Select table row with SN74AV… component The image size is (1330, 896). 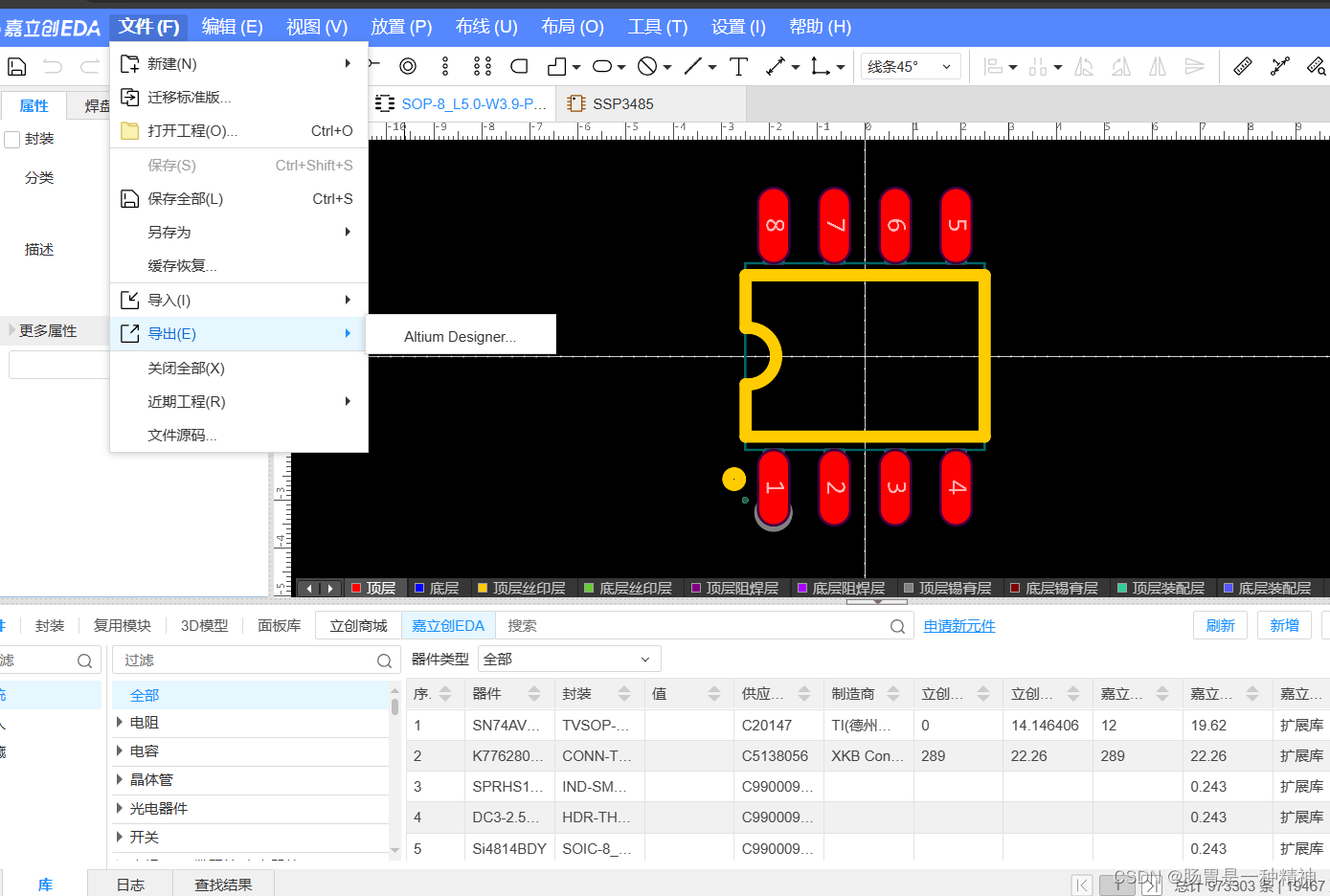(x=868, y=726)
